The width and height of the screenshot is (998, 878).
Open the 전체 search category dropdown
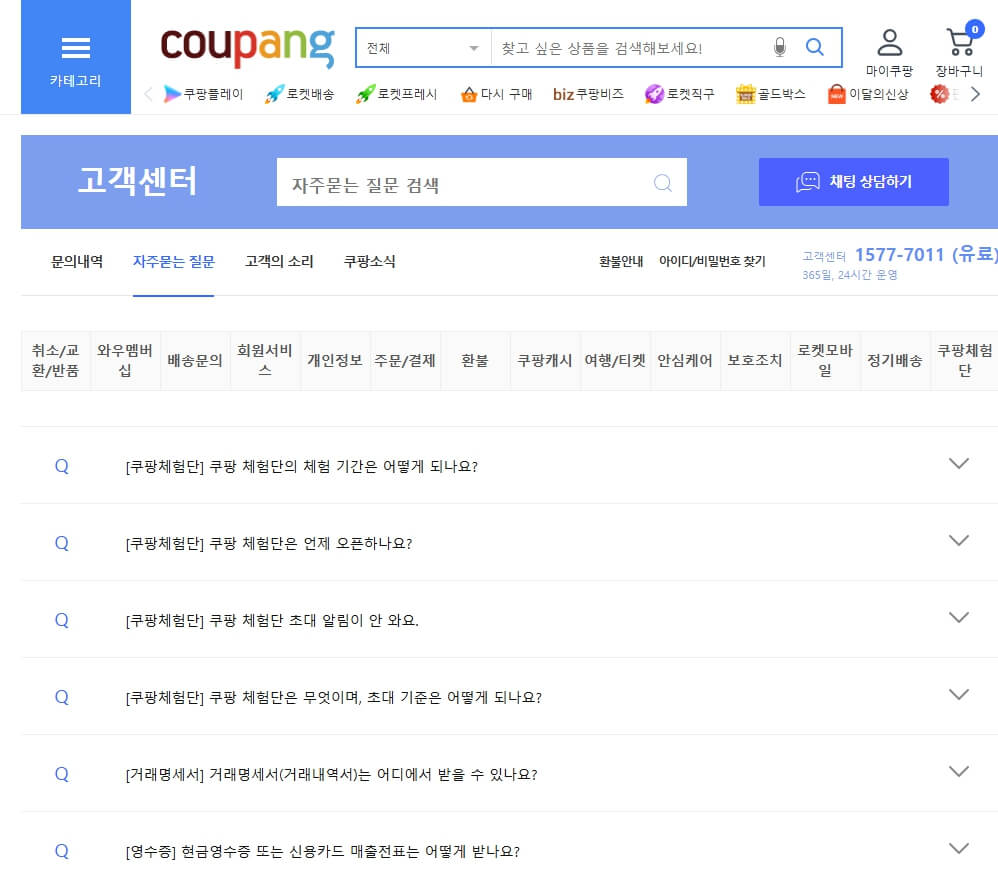click(423, 48)
